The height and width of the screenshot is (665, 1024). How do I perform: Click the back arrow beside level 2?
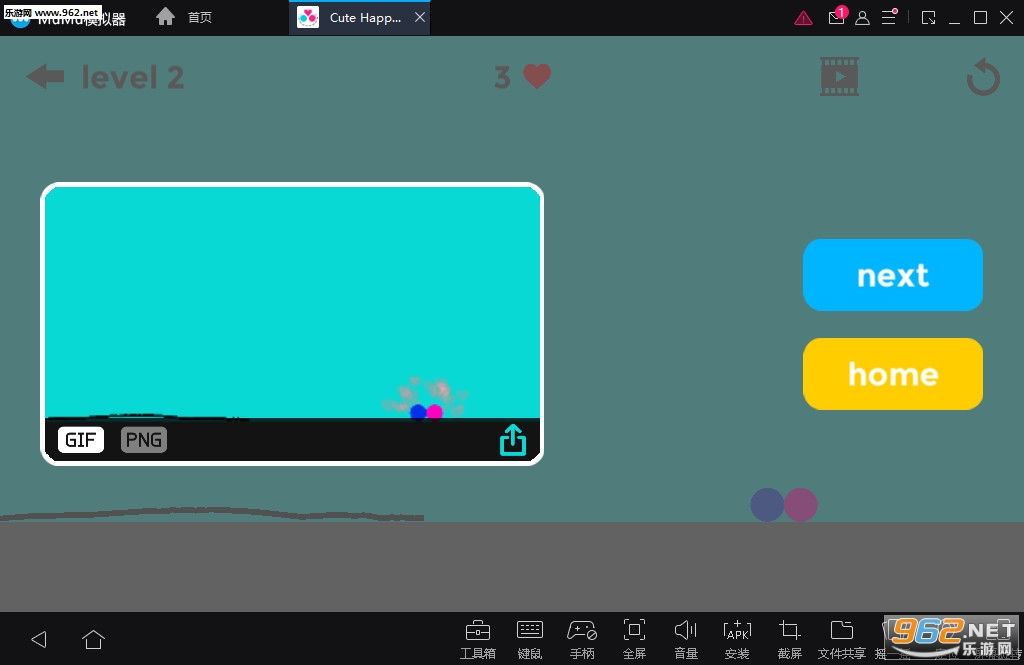tap(45, 77)
